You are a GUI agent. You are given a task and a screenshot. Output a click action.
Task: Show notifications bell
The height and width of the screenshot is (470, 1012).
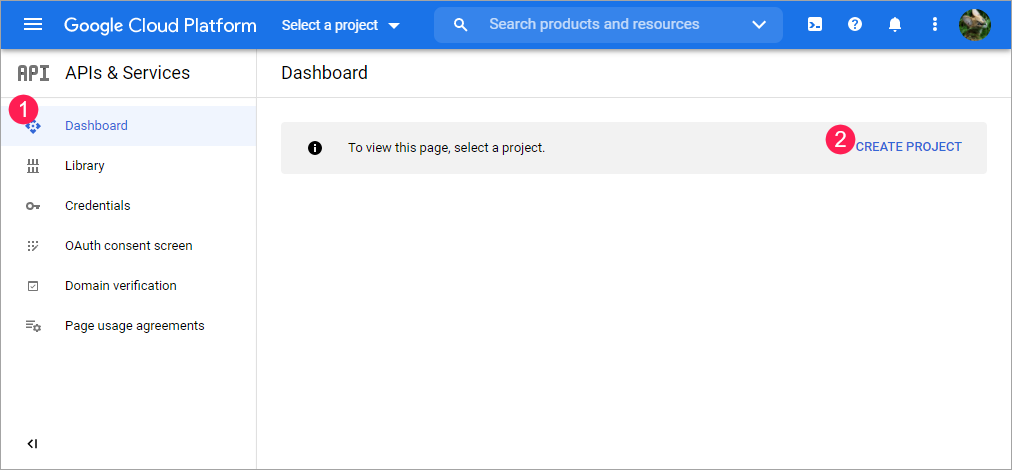click(895, 25)
